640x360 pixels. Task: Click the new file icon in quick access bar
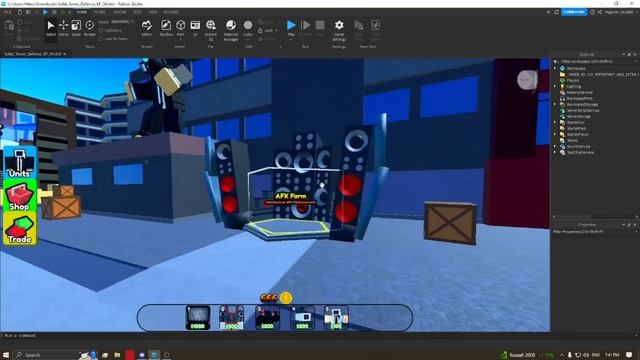(x=19, y=12)
